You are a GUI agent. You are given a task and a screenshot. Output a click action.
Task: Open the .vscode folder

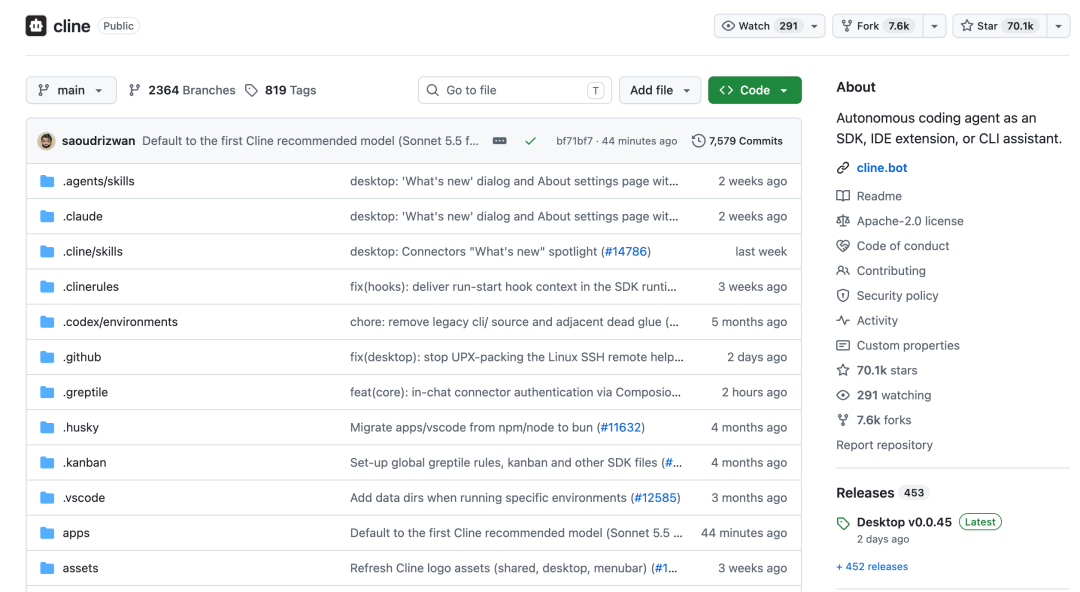point(83,498)
